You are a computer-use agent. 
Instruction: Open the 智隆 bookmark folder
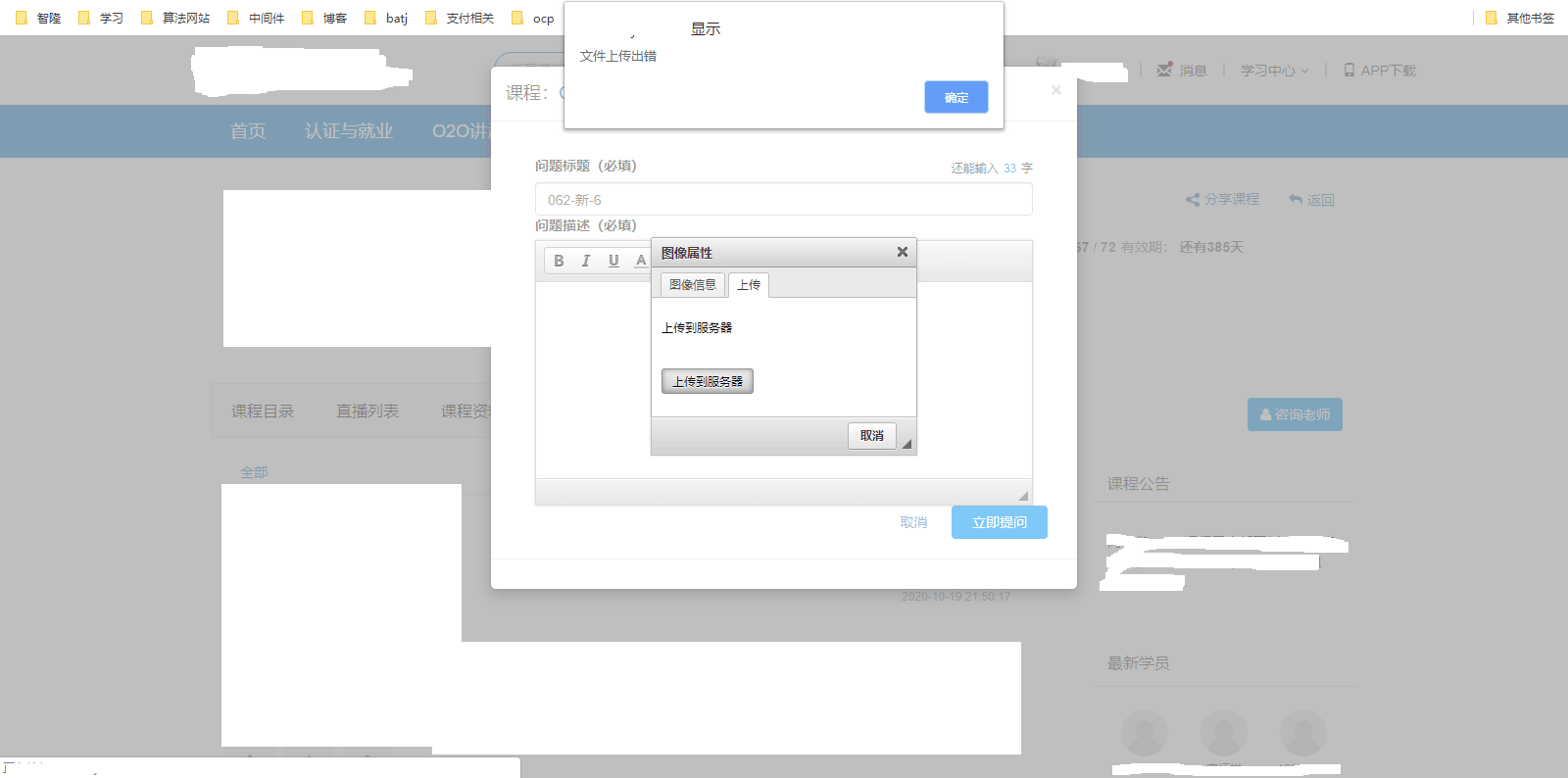coord(39,18)
